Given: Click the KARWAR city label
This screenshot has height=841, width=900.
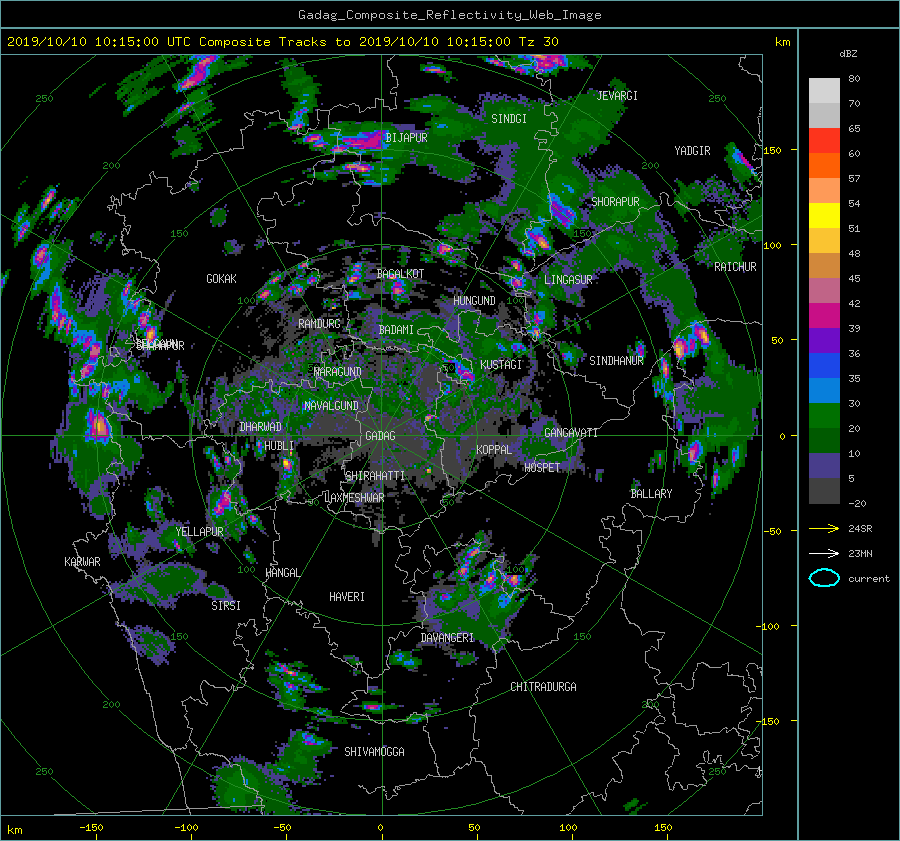Looking at the screenshot, I should [x=83, y=562].
